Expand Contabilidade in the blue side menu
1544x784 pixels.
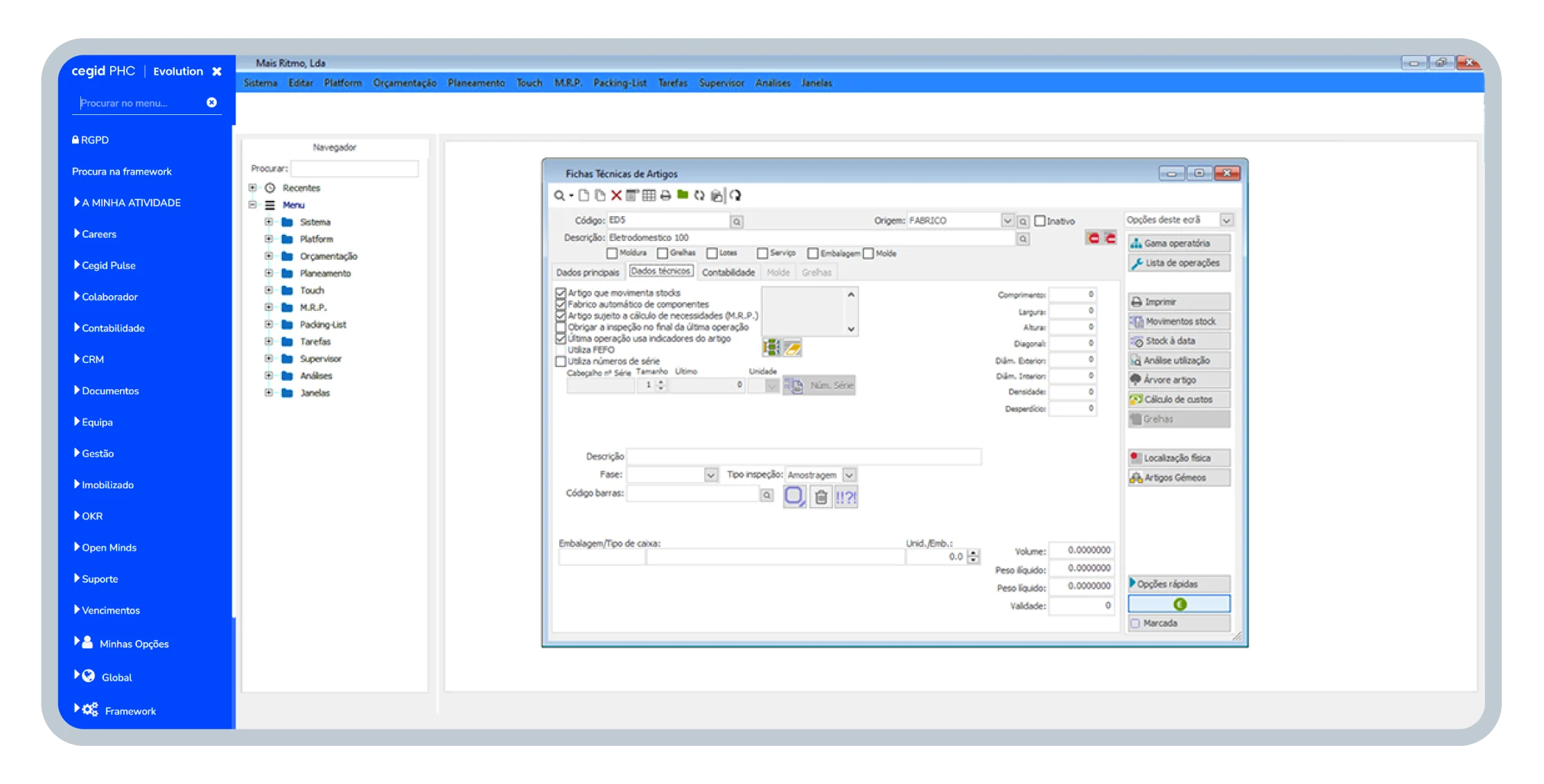pos(77,328)
